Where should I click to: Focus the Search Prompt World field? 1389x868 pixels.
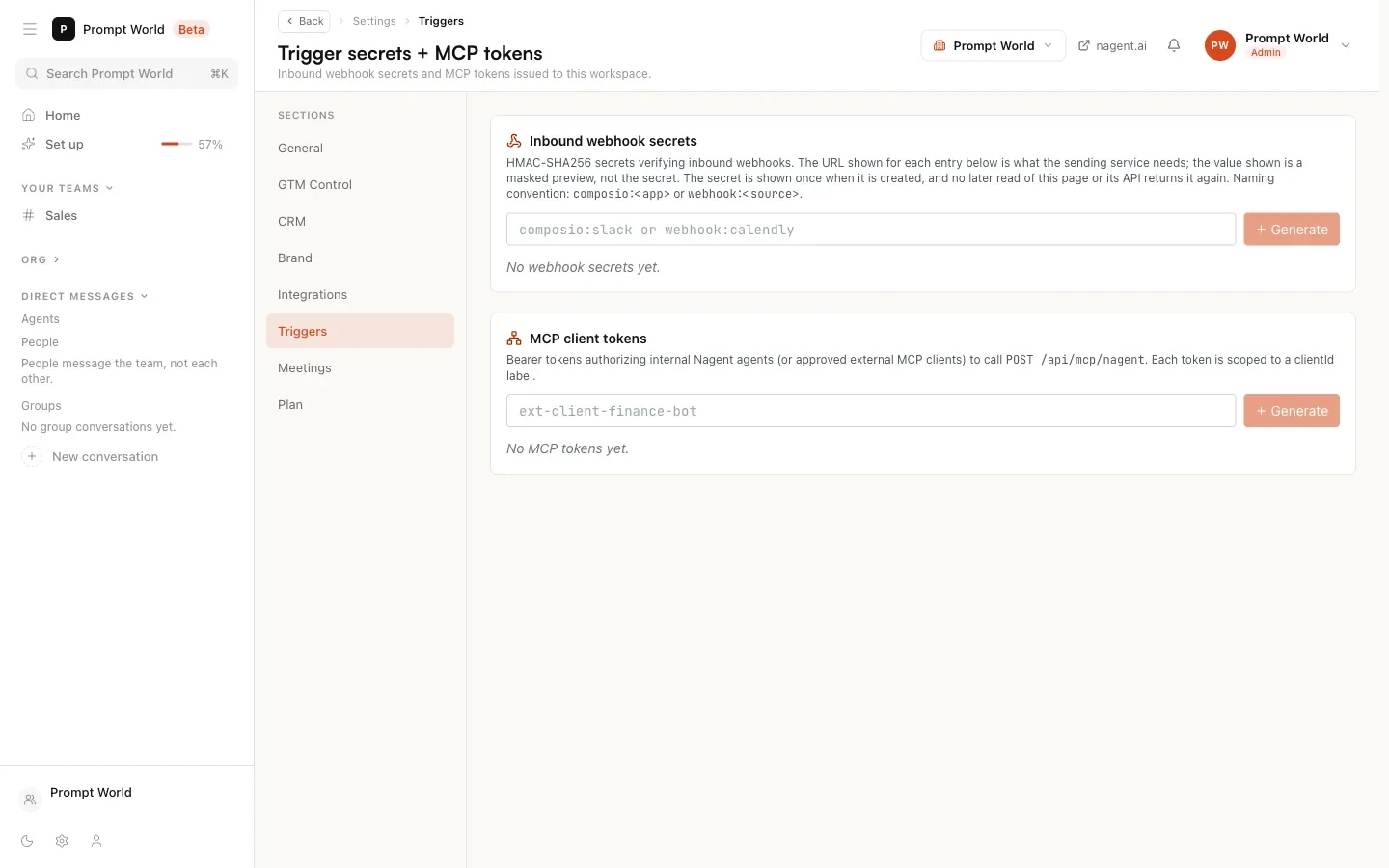(127, 73)
